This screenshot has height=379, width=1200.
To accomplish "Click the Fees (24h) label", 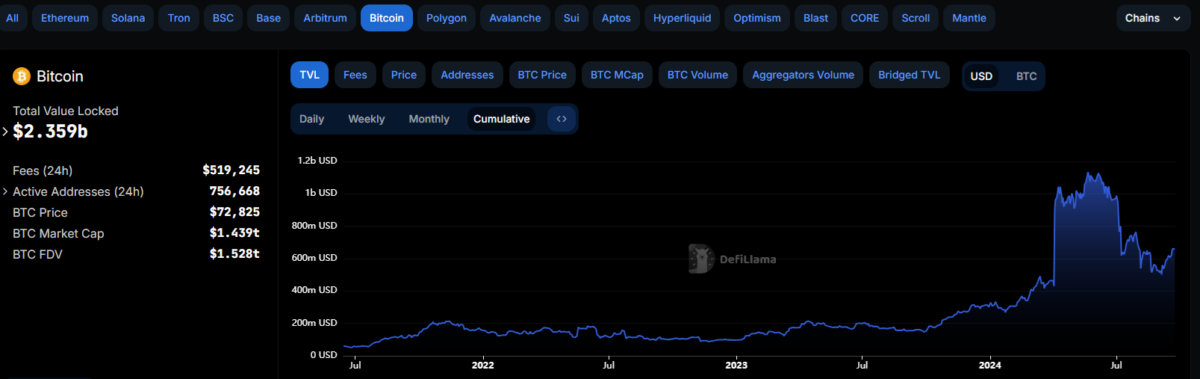I will pyautogui.click(x=43, y=170).
